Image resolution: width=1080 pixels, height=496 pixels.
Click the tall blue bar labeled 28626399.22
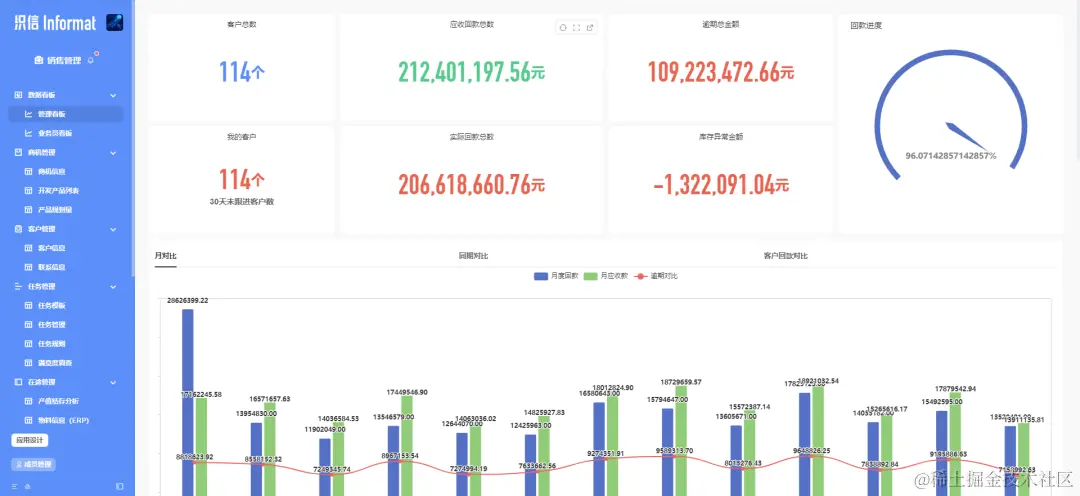(x=187, y=402)
